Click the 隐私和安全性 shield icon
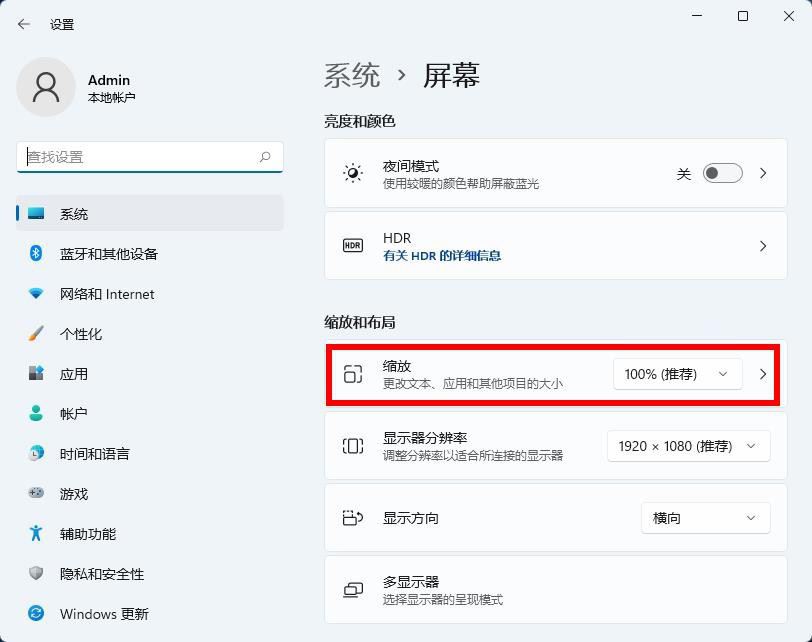This screenshot has height=642, width=812. [x=37, y=574]
